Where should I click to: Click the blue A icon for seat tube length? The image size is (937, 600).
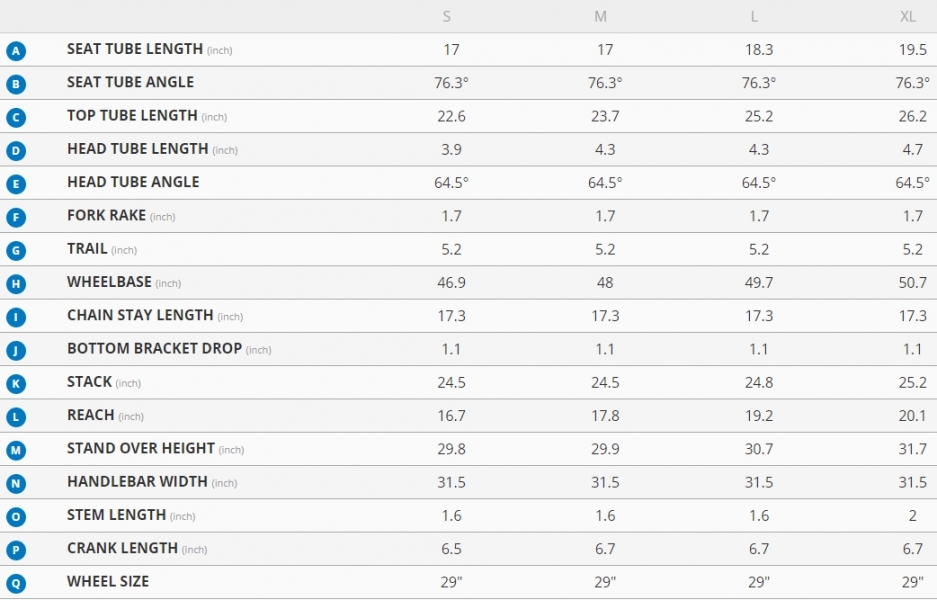pyautogui.click(x=16, y=51)
